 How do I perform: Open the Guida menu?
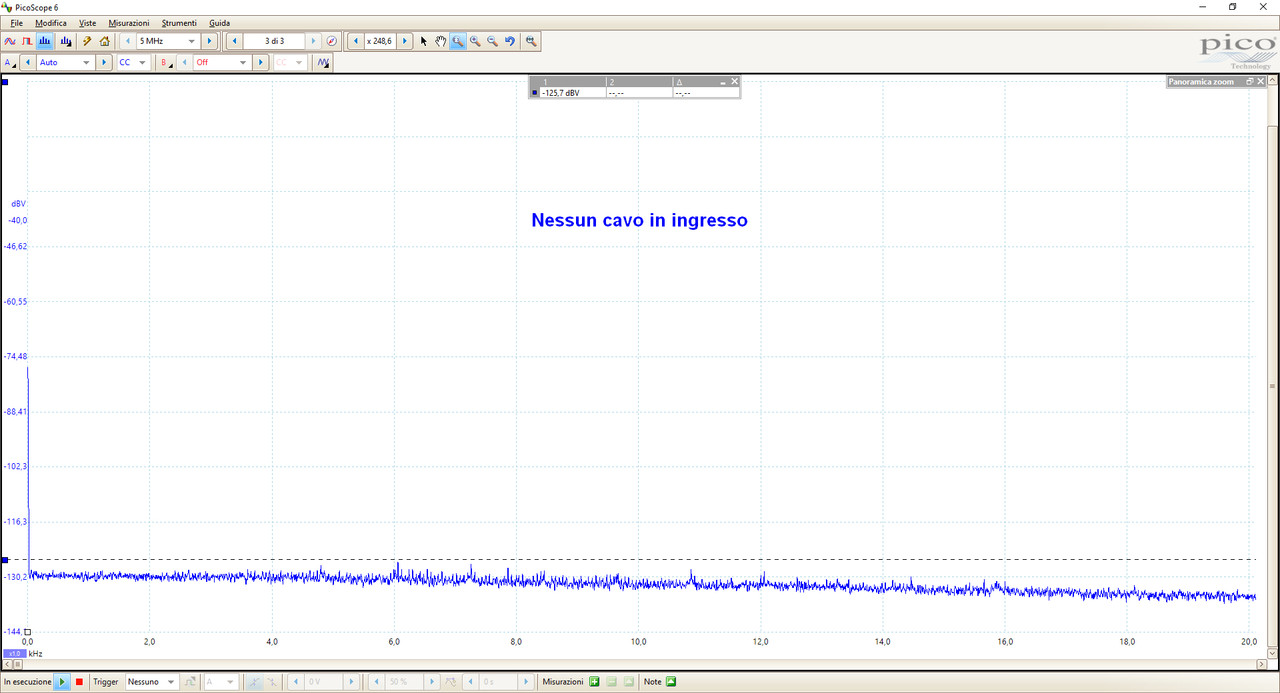(x=219, y=23)
